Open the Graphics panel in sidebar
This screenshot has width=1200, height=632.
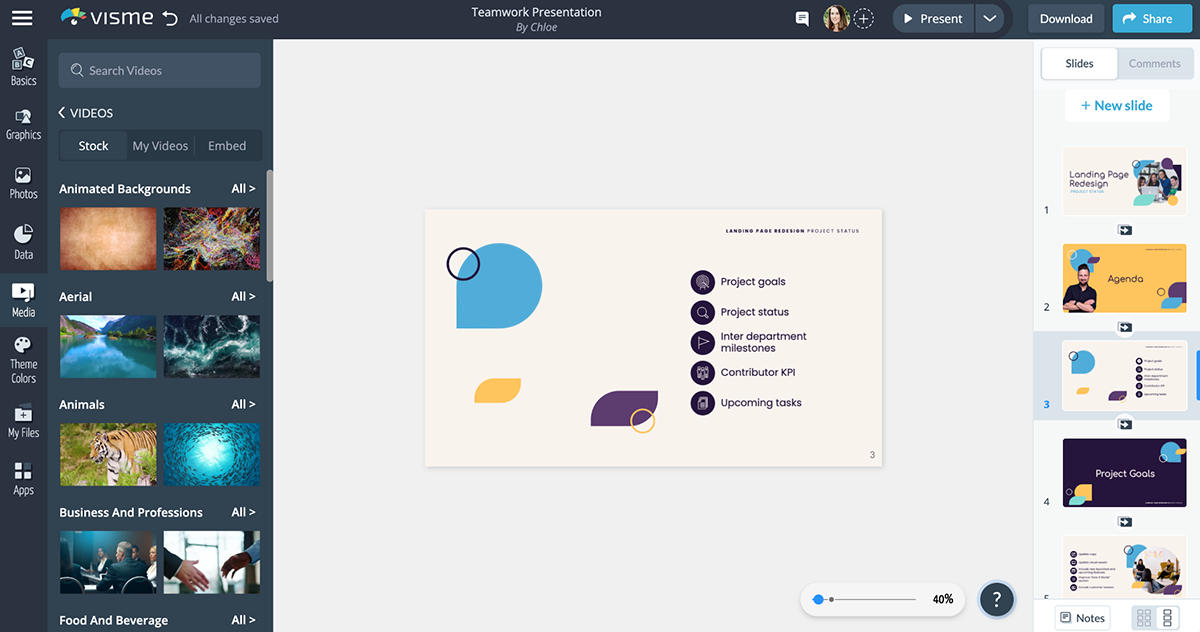(x=23, y=124)
